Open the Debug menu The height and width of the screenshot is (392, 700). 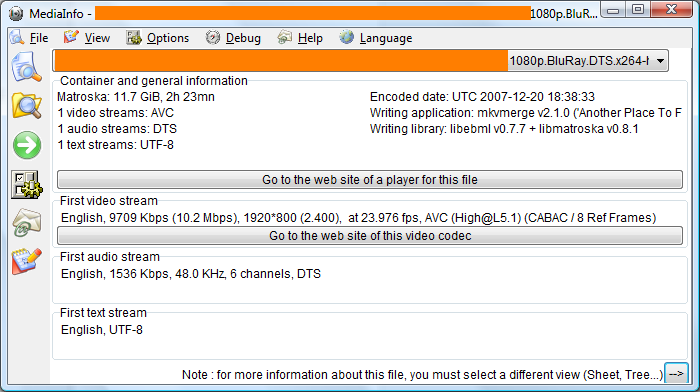point(243,38)
